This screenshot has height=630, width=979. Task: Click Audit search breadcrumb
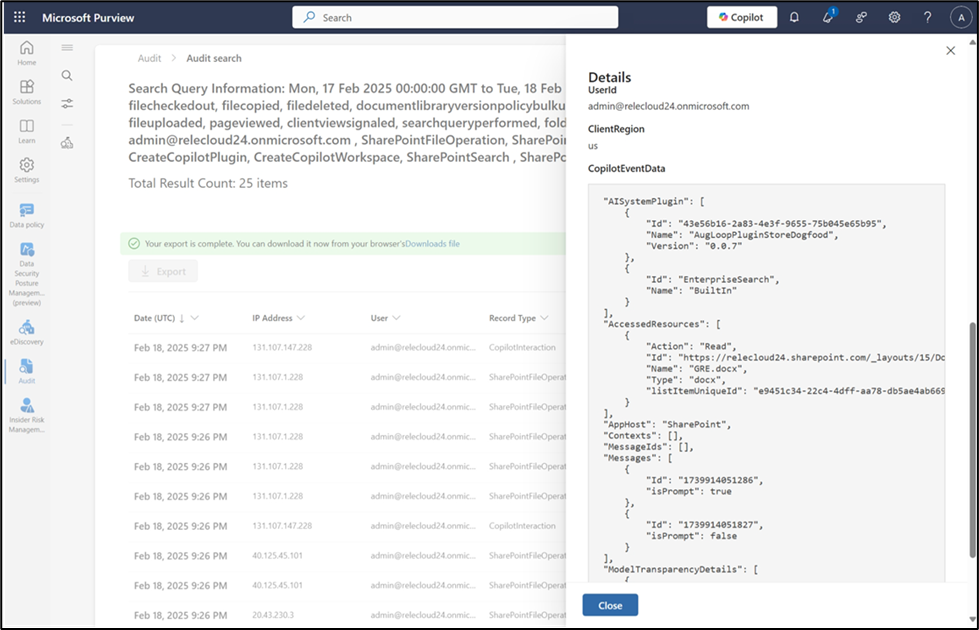(214, 58)
